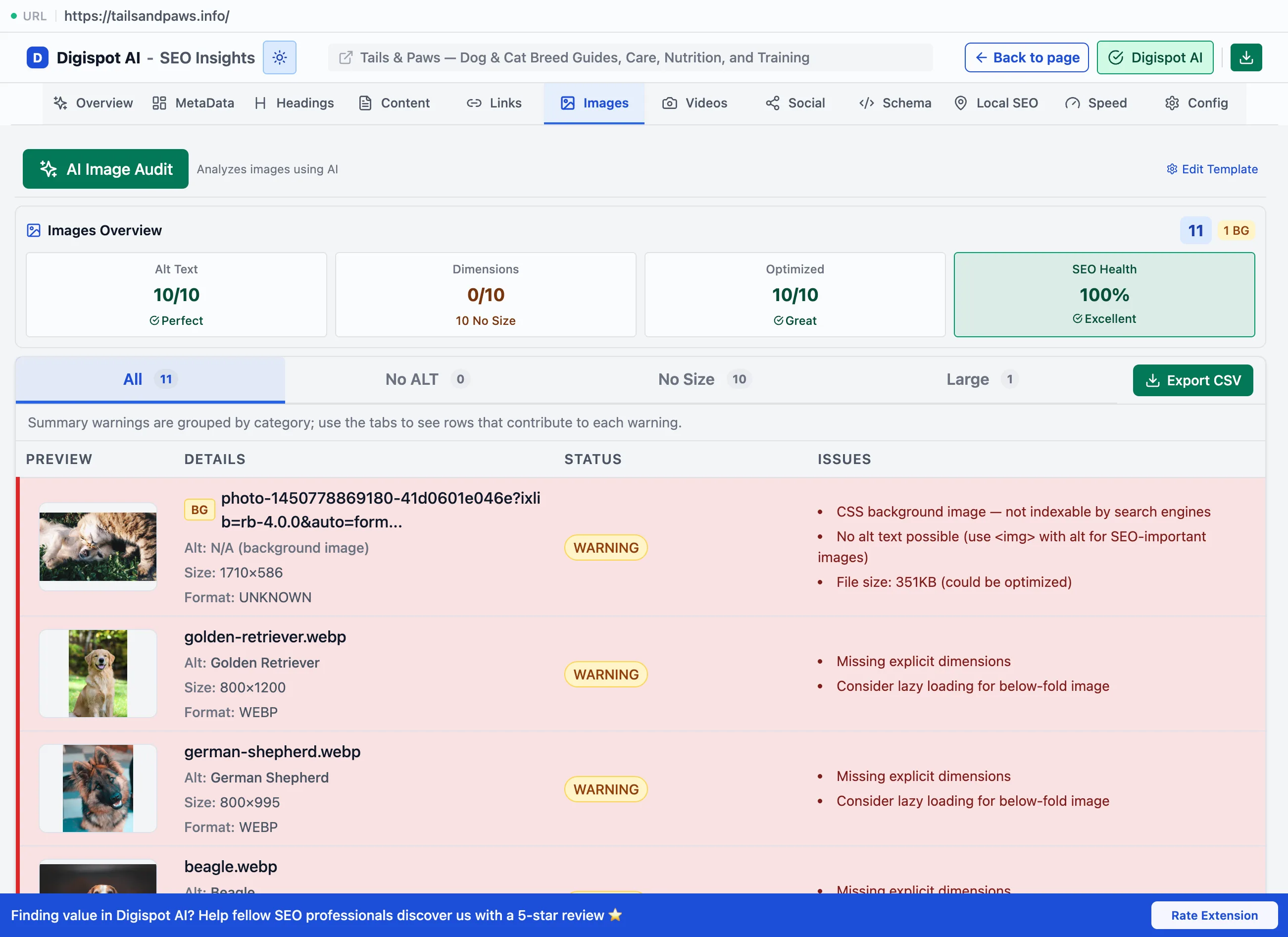Screen dimensions: 1288x937
Task: Click the Images Overview picture icon
Action: tap(34, 230)
